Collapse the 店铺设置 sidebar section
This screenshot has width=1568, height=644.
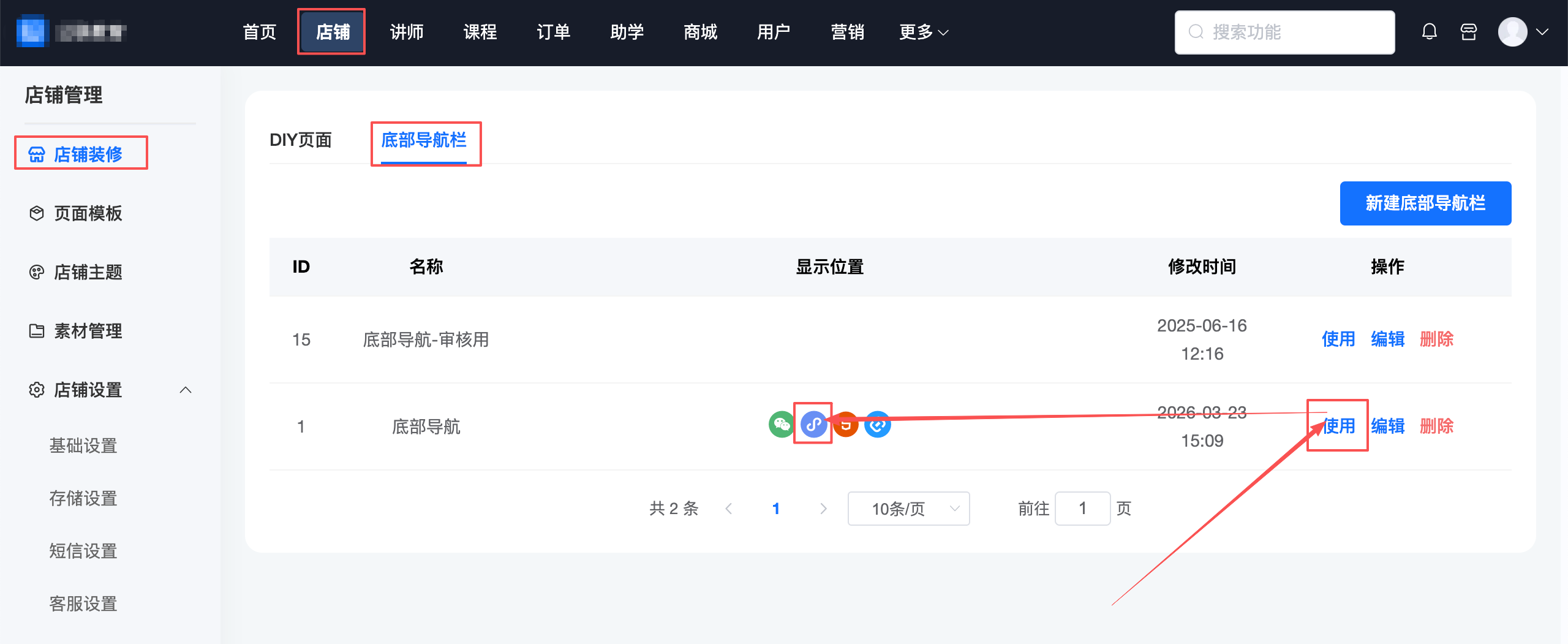click(186, 390)
